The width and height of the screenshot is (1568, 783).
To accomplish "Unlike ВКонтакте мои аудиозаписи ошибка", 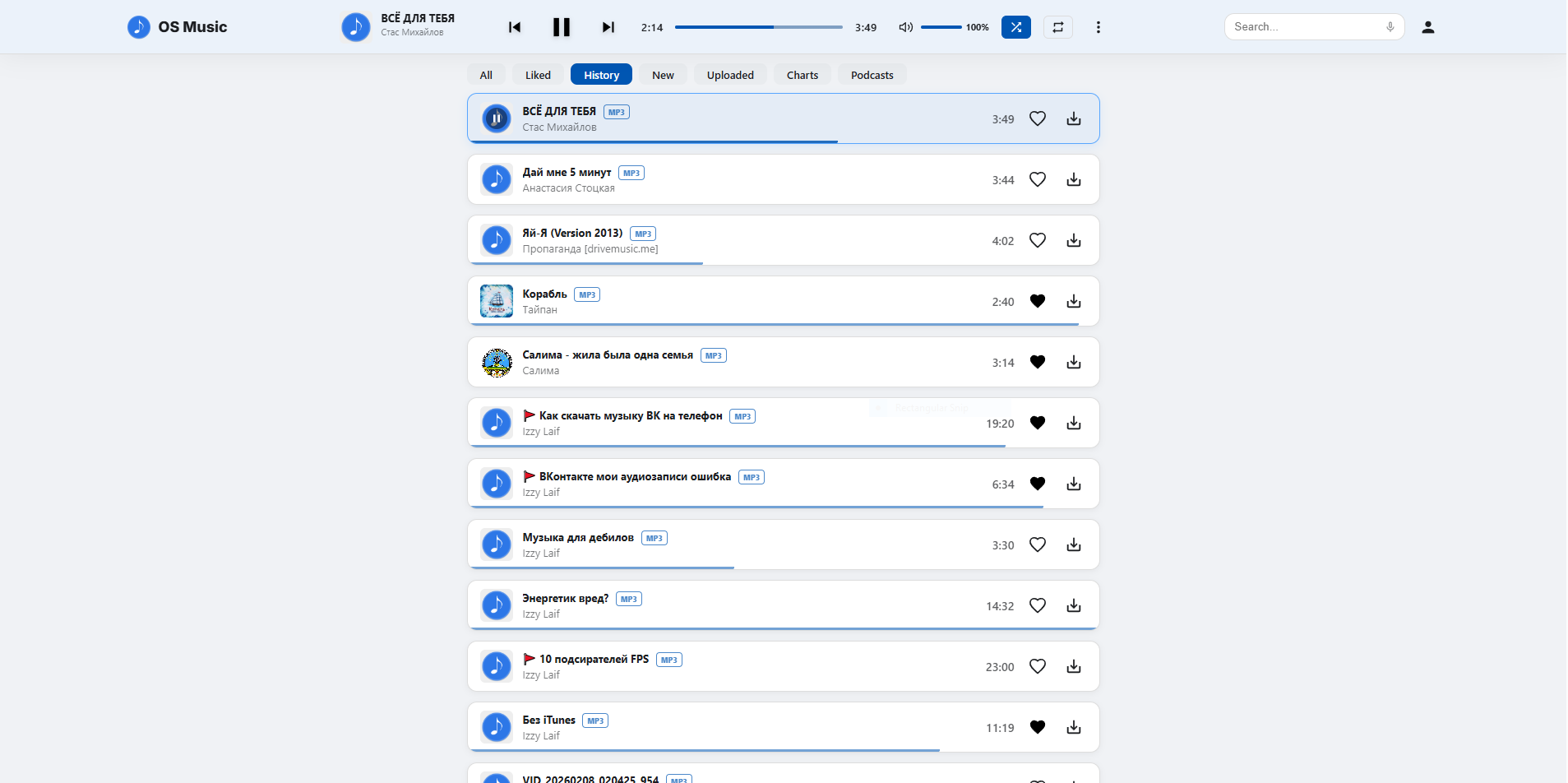I will [1038, 484].
